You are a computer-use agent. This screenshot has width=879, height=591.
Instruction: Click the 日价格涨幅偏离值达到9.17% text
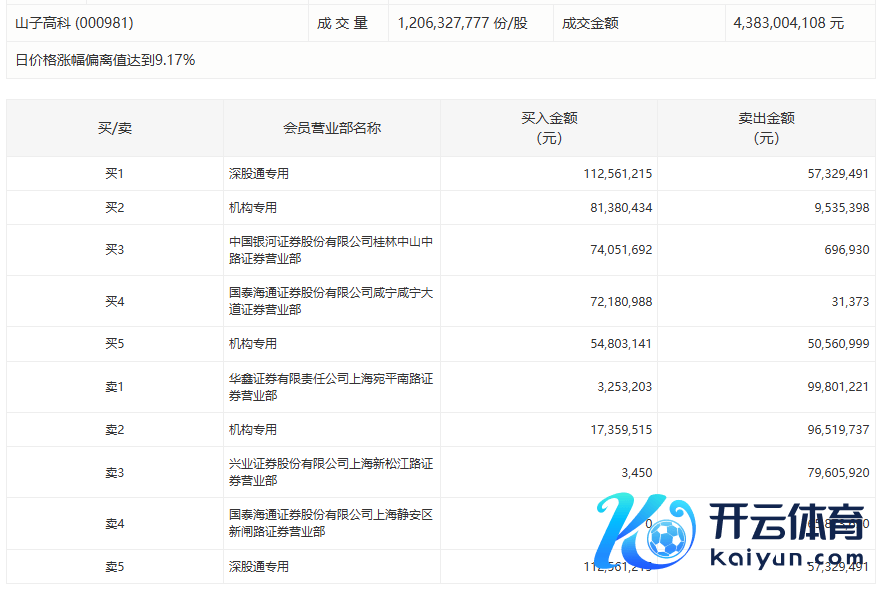(x=105, y=60)
